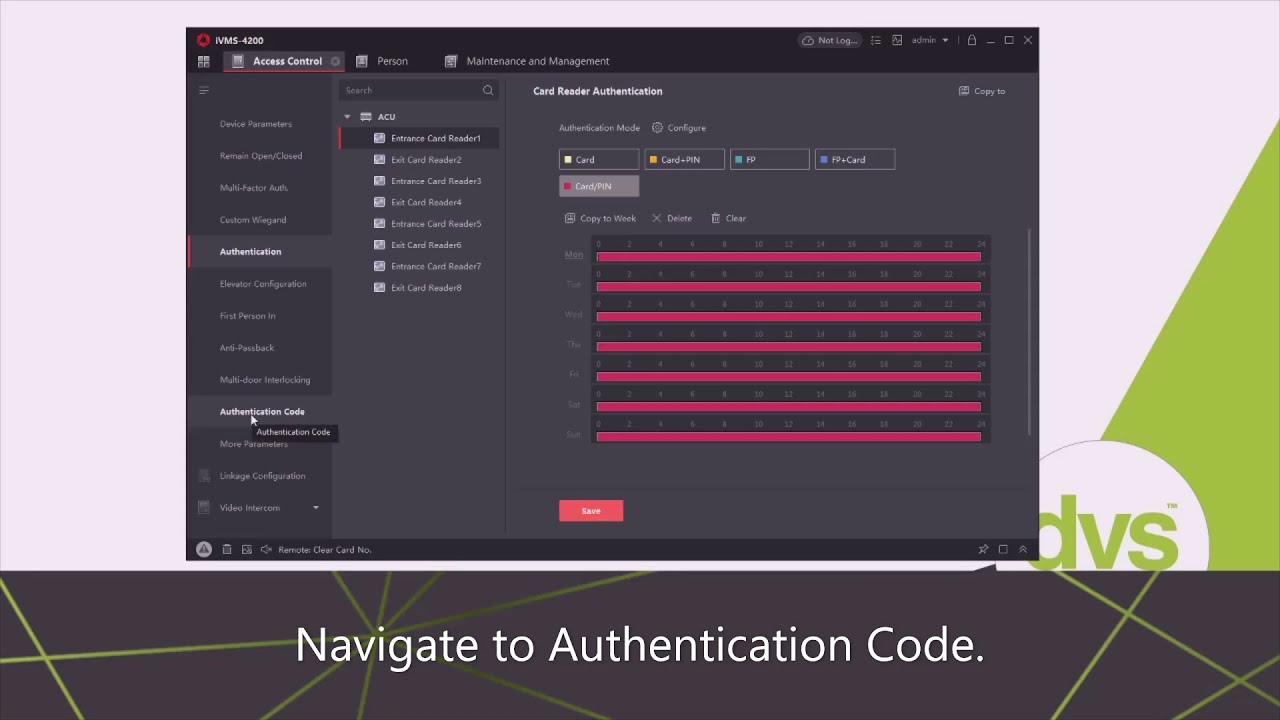Open First Person In settings
1280x720 pixels.
pos(248,316)
